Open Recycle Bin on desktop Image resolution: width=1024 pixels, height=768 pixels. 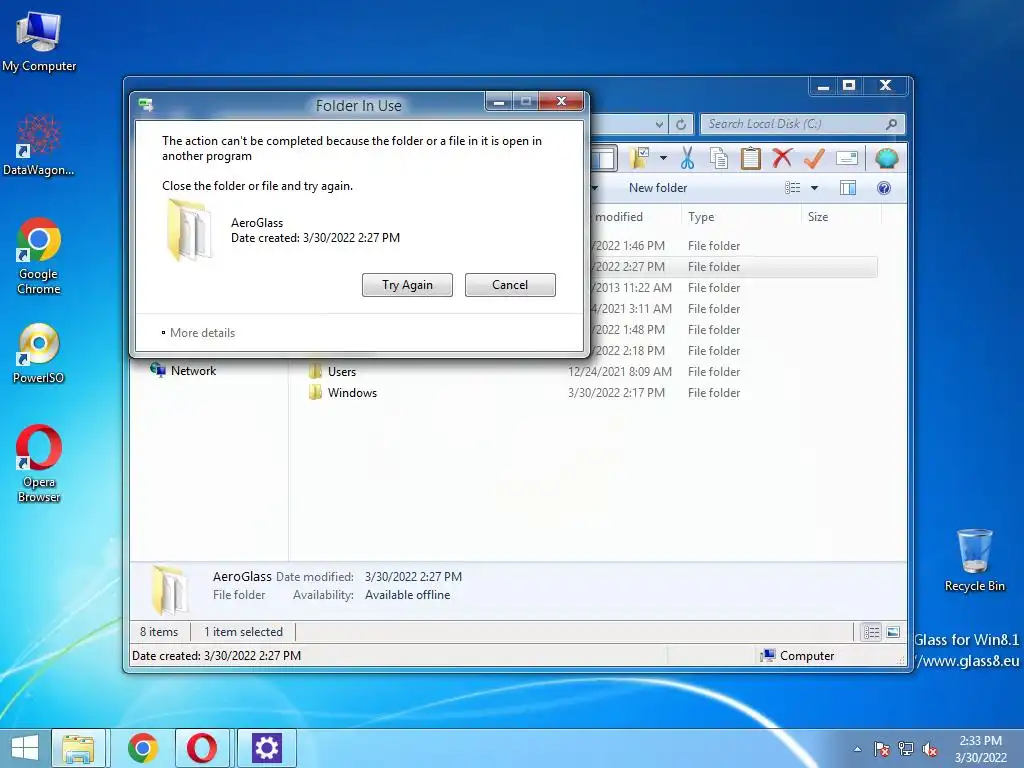click(x=974, y=560)
